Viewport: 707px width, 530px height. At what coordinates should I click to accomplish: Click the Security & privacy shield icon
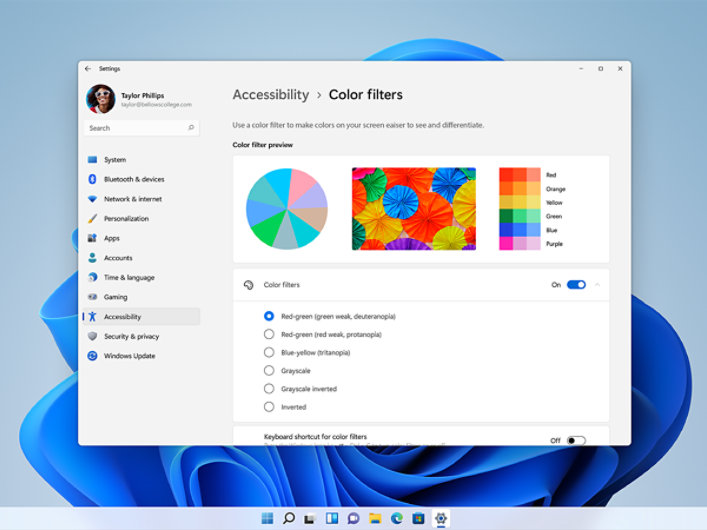pyautogui.click(x=92, y=336)
